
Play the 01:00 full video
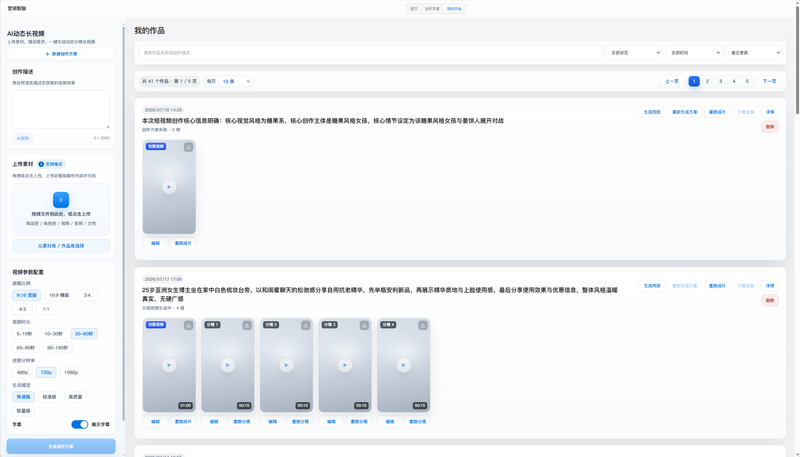tap(169, 365)
